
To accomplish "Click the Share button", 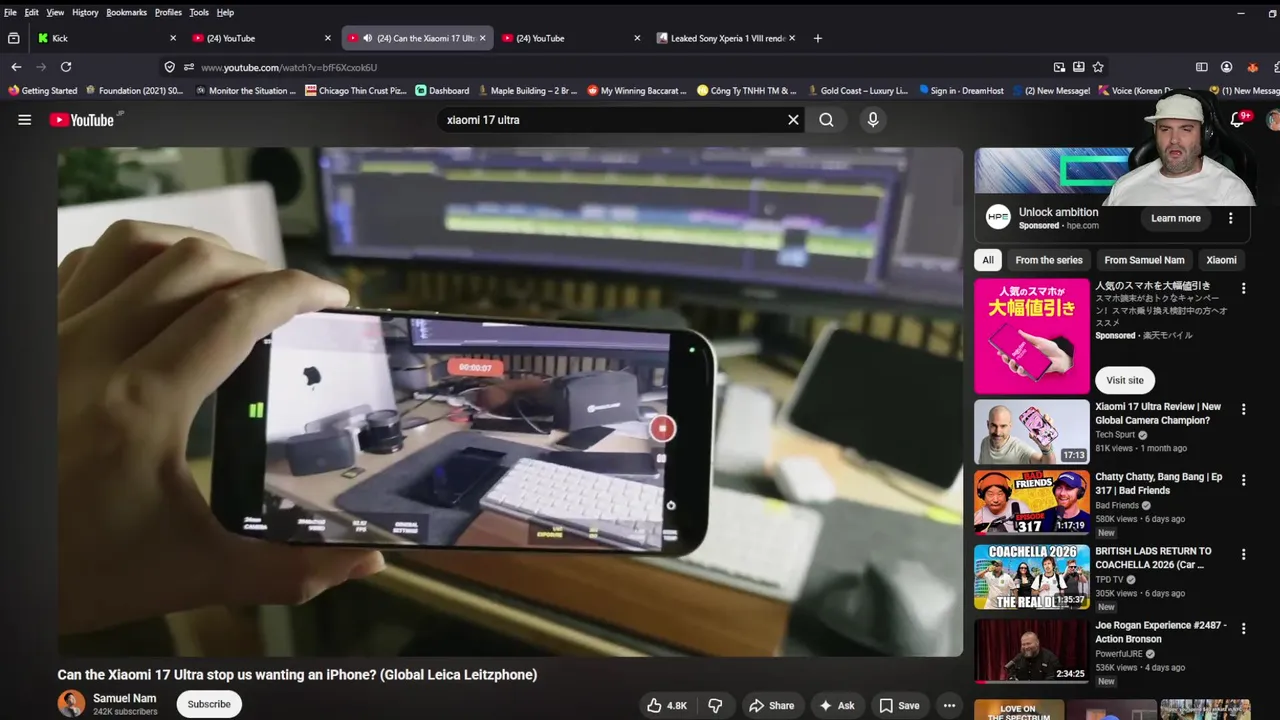I will [772, 705].
